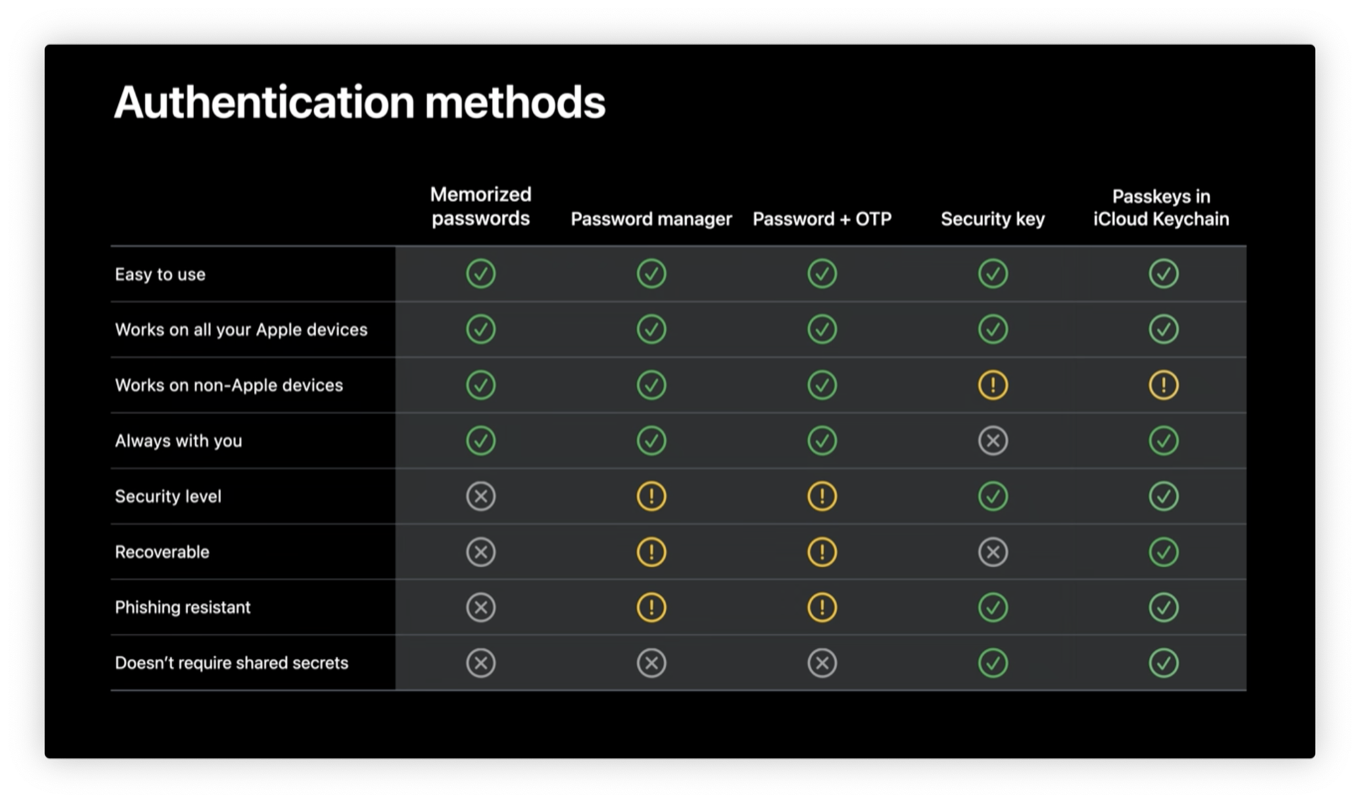Select the Password manager column header

coord(651,219)
